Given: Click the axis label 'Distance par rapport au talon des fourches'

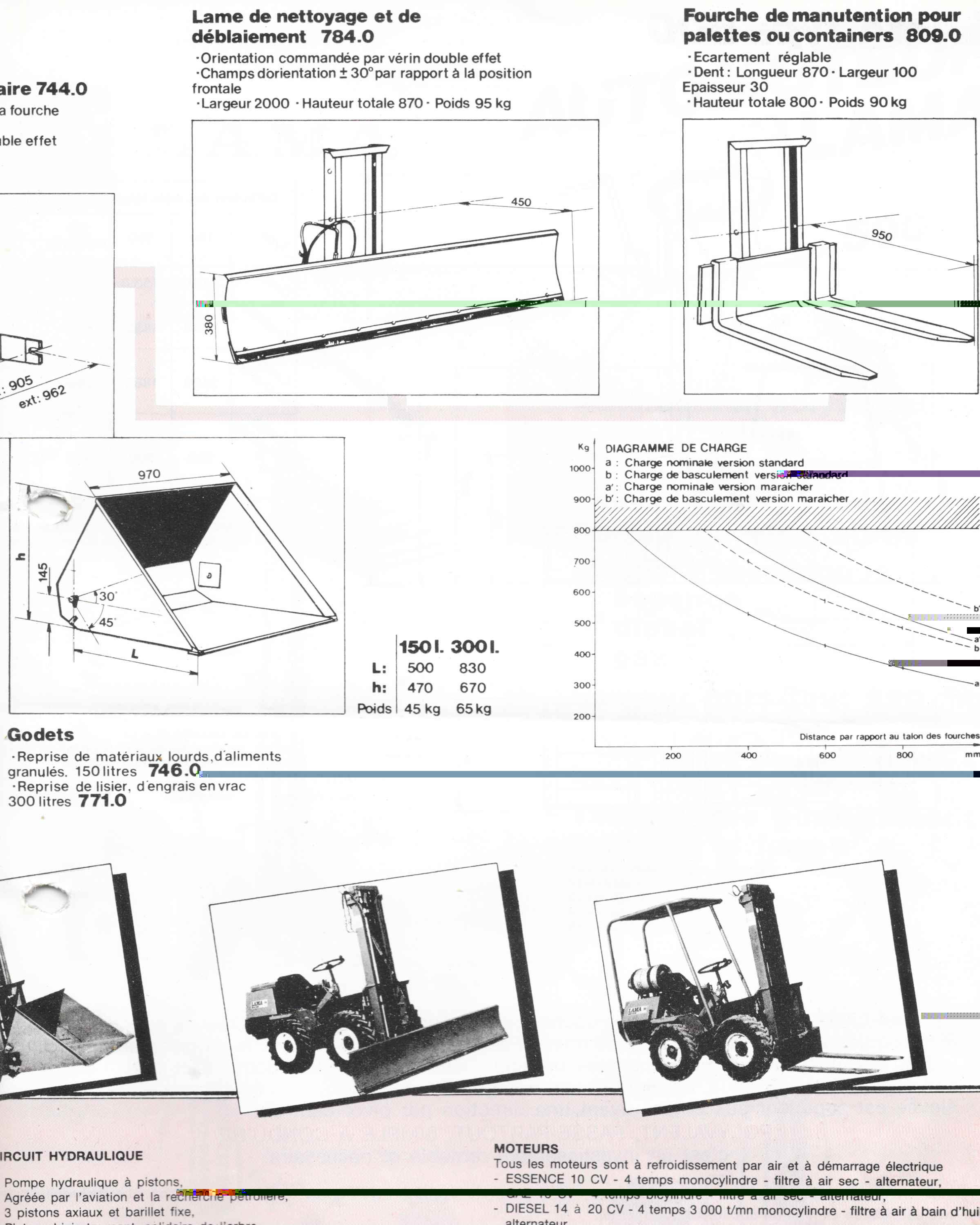Looking at the screenshot, I should pos(889,736).
